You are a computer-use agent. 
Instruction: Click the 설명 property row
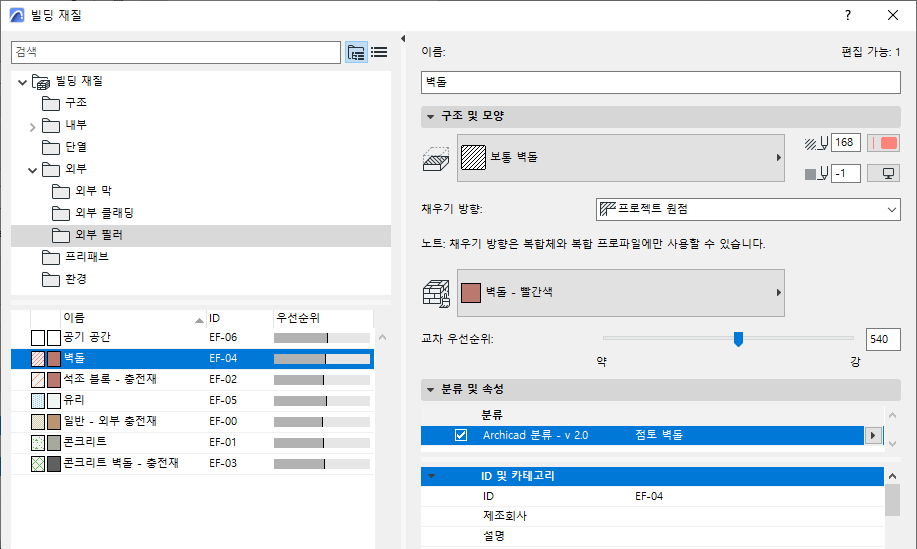652,536
